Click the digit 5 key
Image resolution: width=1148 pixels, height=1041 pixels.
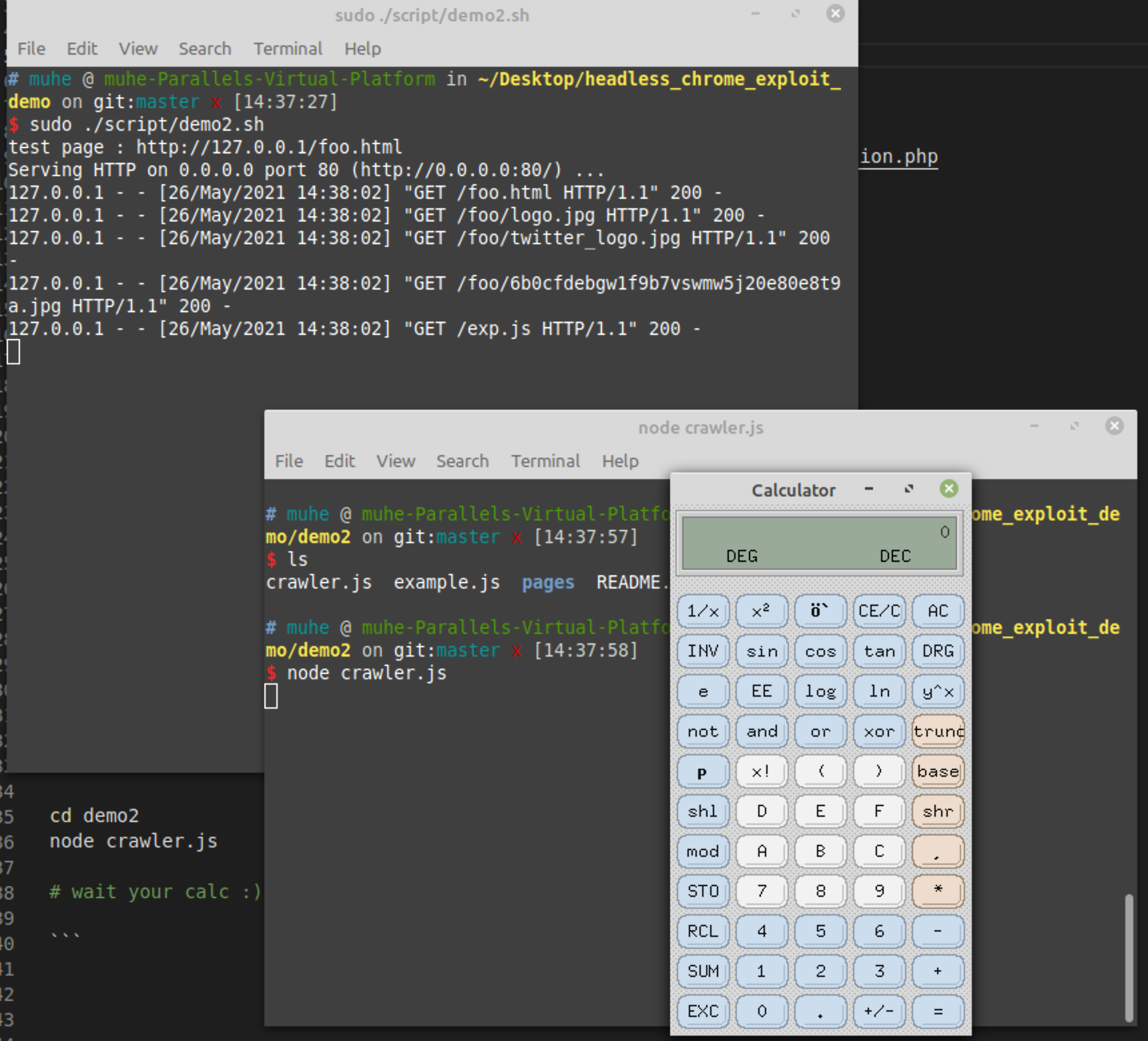[820, 932]
